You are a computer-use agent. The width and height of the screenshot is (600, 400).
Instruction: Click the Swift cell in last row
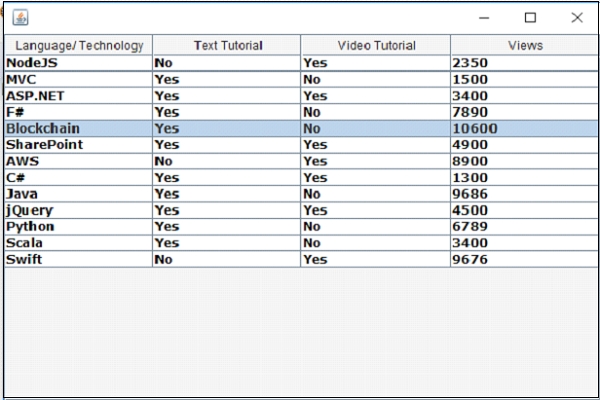78,259
